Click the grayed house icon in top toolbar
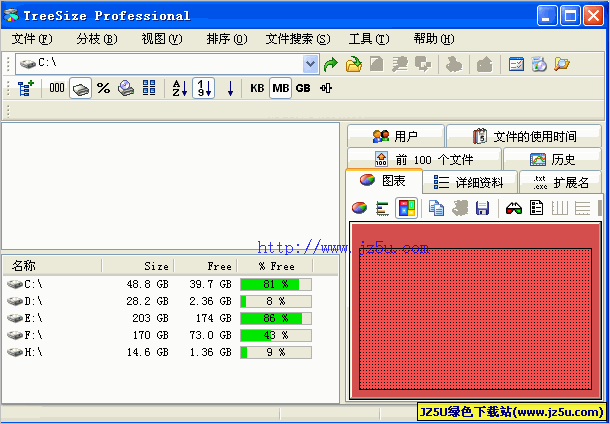This screenshot has width=610, height=424. point(484,65)
